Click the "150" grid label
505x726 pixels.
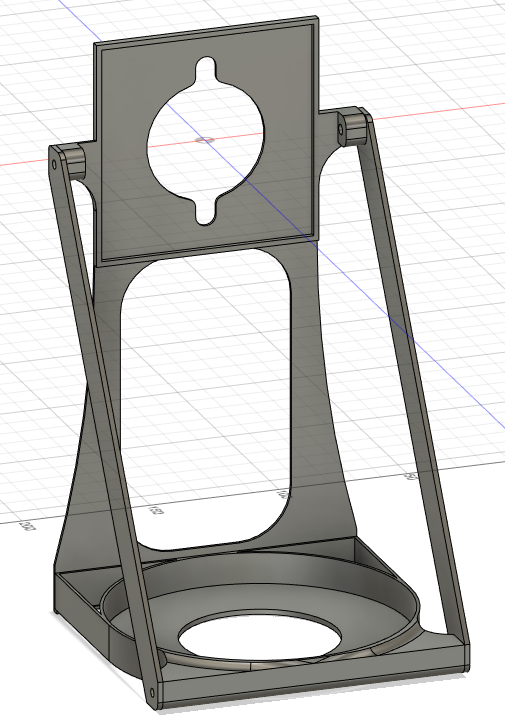[x=156, y=510]
